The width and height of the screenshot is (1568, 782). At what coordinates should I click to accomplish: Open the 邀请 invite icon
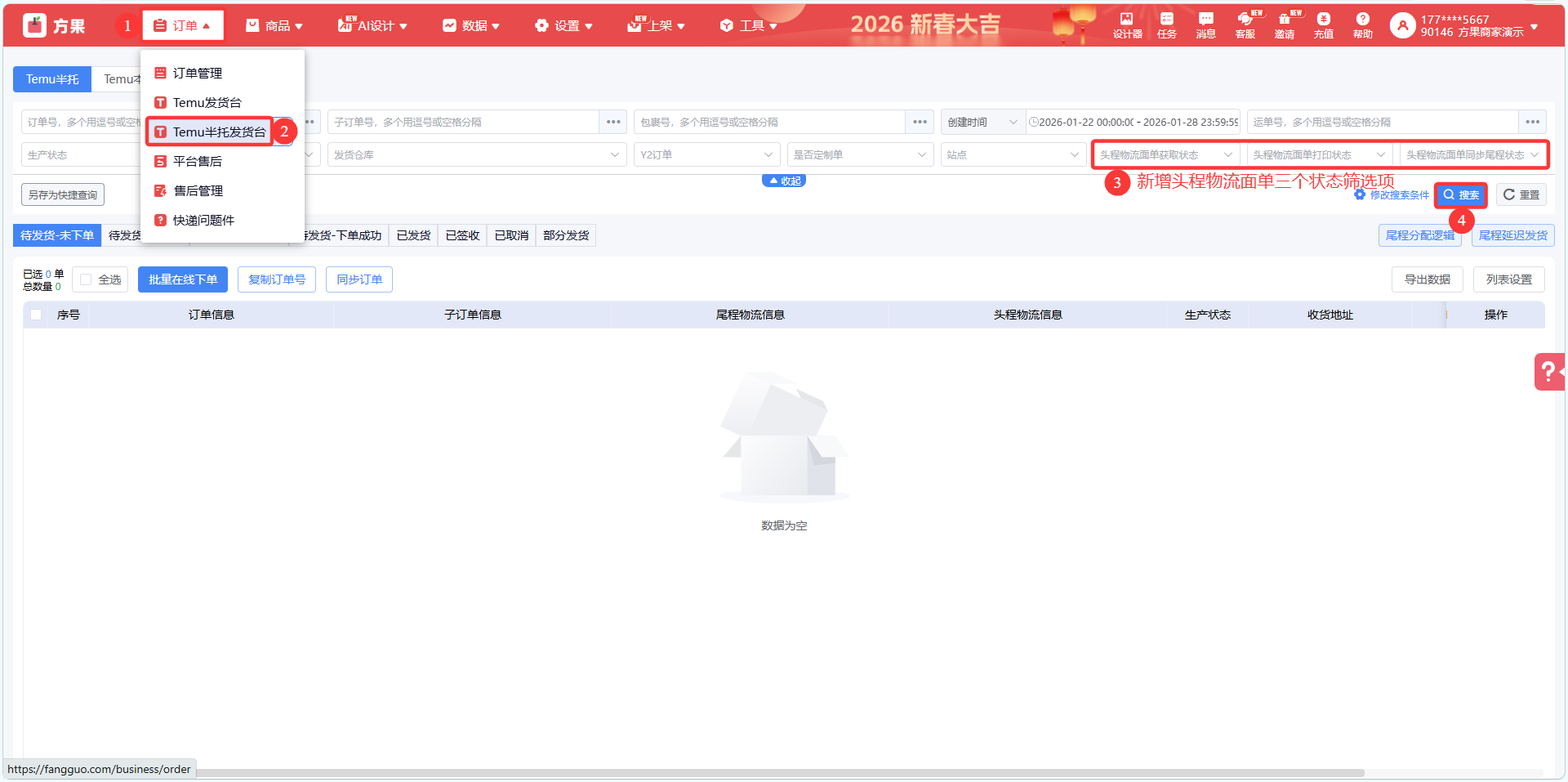pos(1285,25)
